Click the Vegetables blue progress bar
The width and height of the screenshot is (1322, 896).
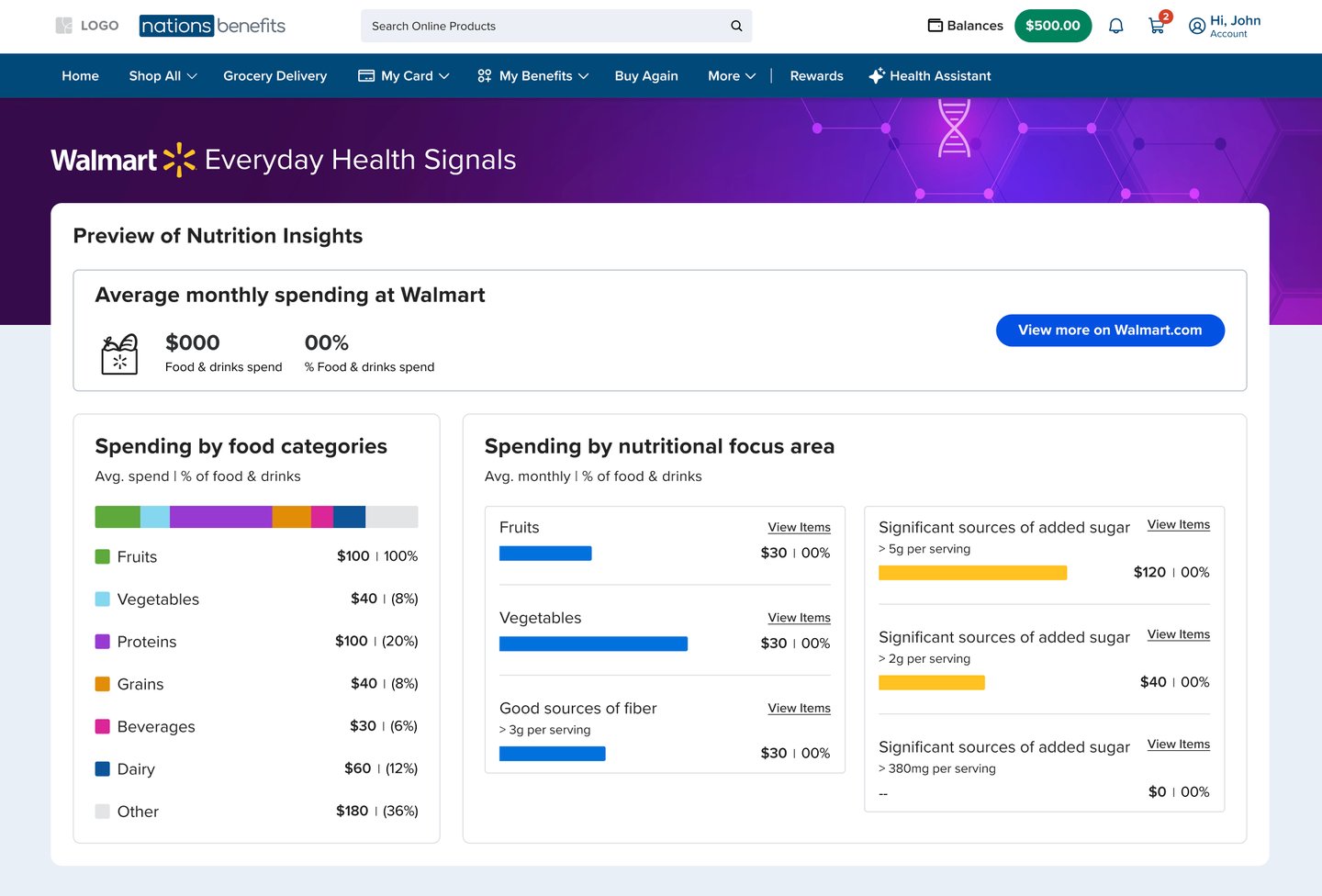click(593, 644)
